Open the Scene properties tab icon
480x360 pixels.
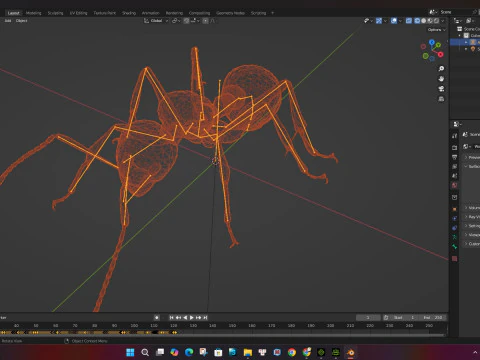(x=454, y=175)
